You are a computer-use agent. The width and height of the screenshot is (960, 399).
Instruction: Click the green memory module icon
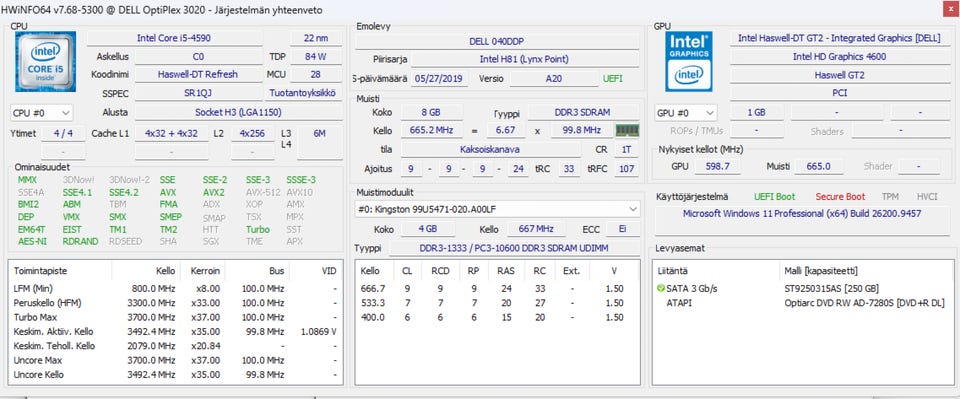click(x=627, y=130)
